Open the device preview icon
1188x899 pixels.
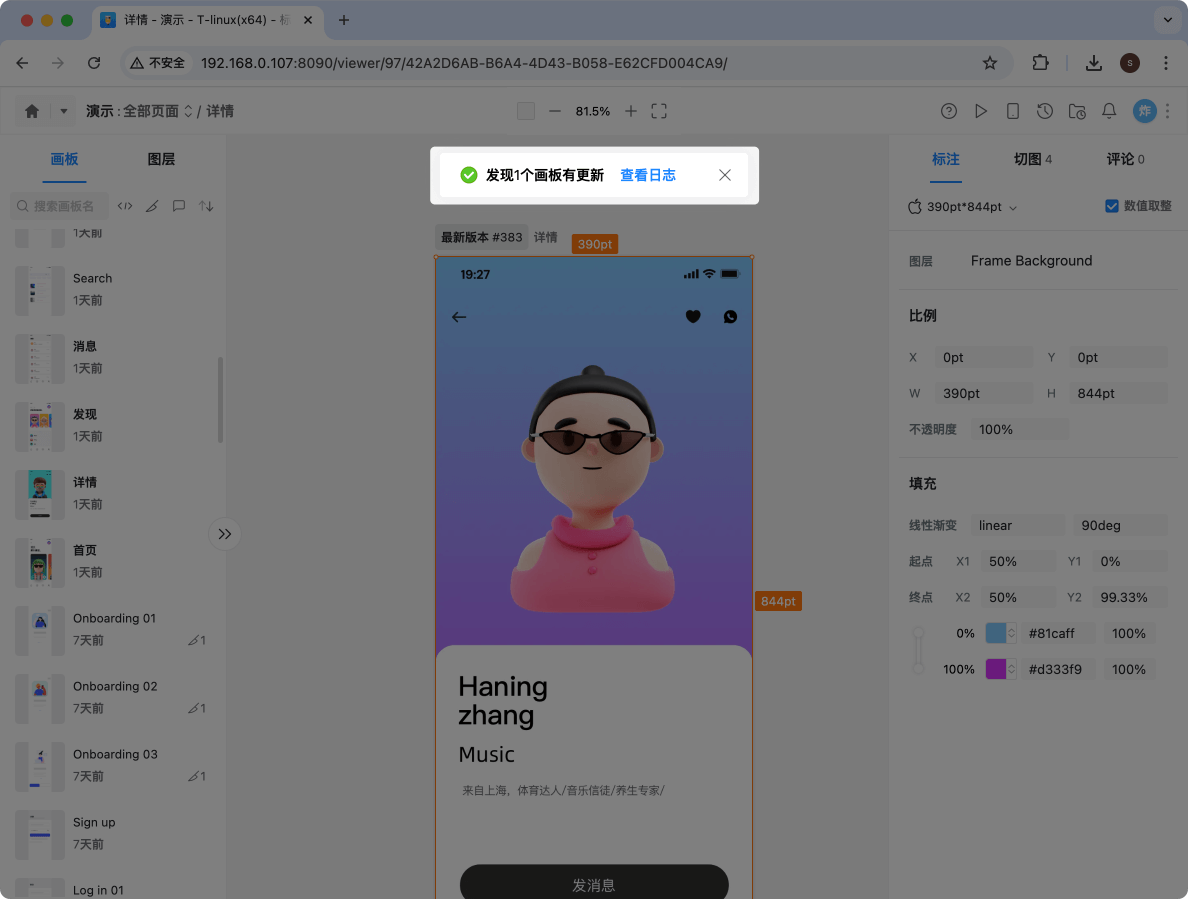[1013, 111]
